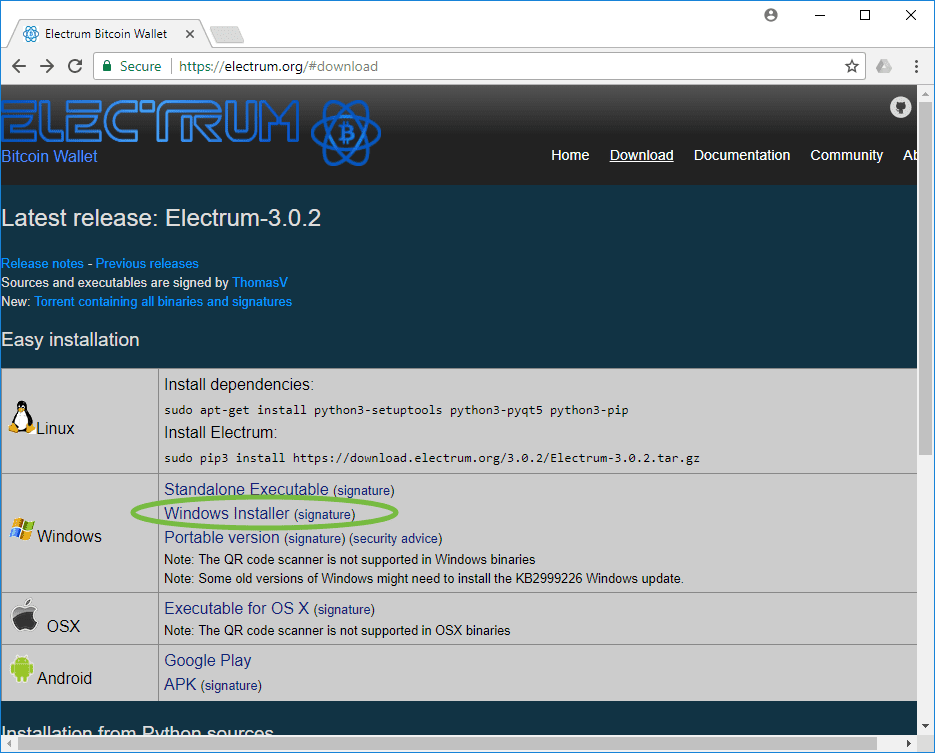Click the vertical scrollbar down arrow

pyautogui.click(x=925, y=726)
